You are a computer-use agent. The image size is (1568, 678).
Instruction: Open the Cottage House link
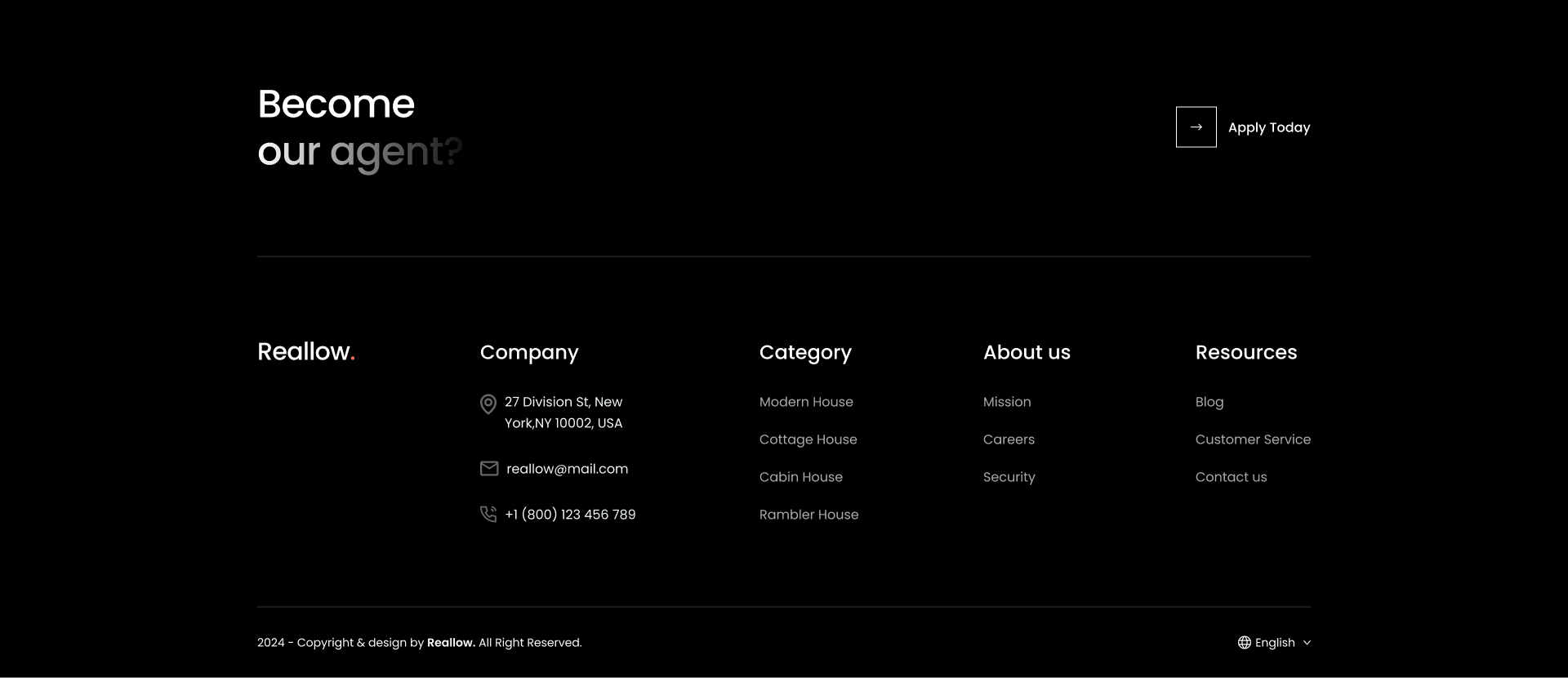(808, 439)
